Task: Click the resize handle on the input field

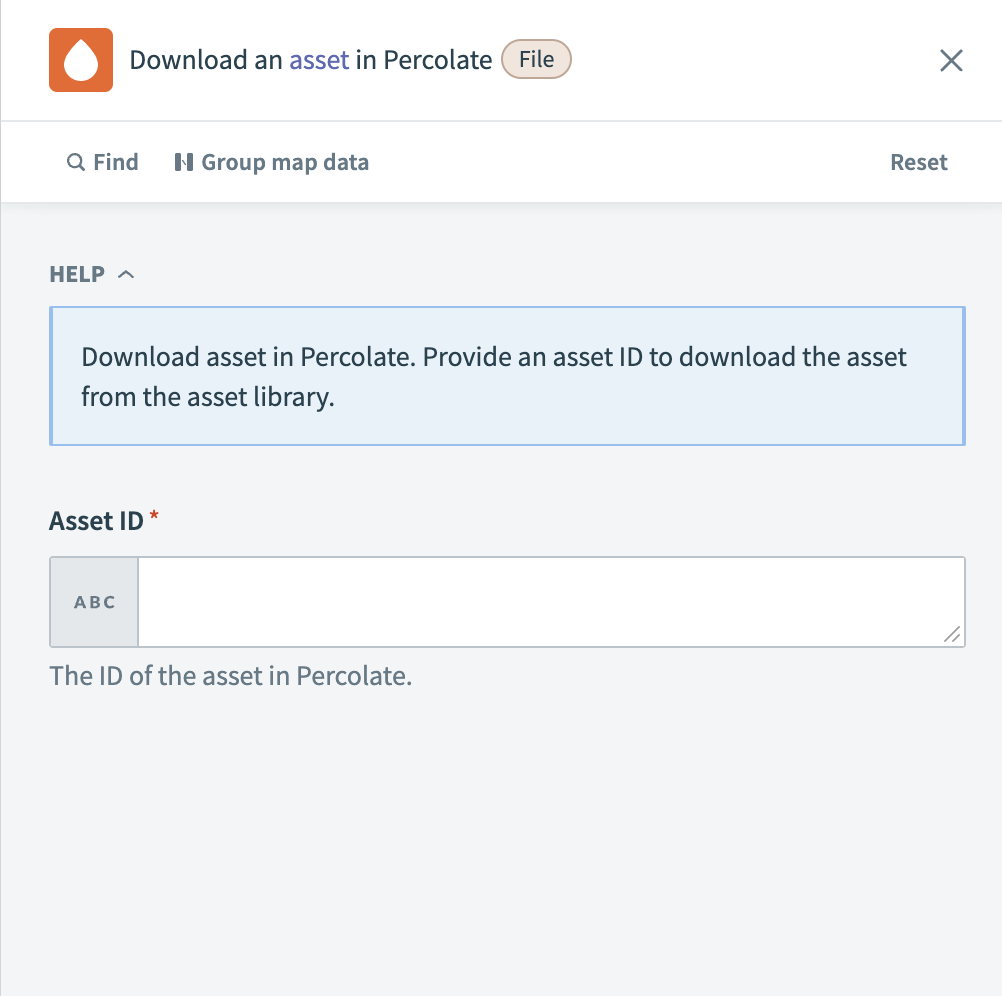Action: [953, 635]
